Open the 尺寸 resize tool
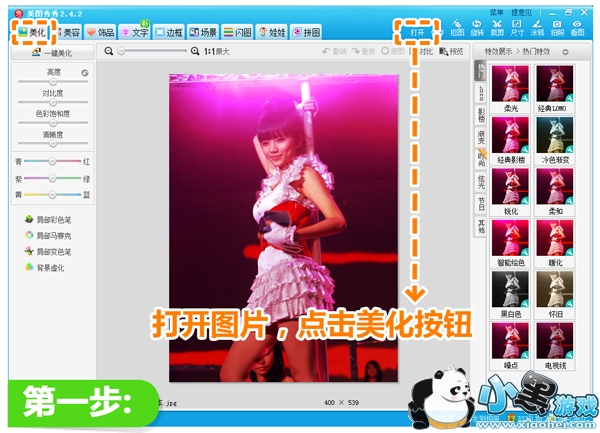Screen dimensions: 600x433 tap(517, 28)
